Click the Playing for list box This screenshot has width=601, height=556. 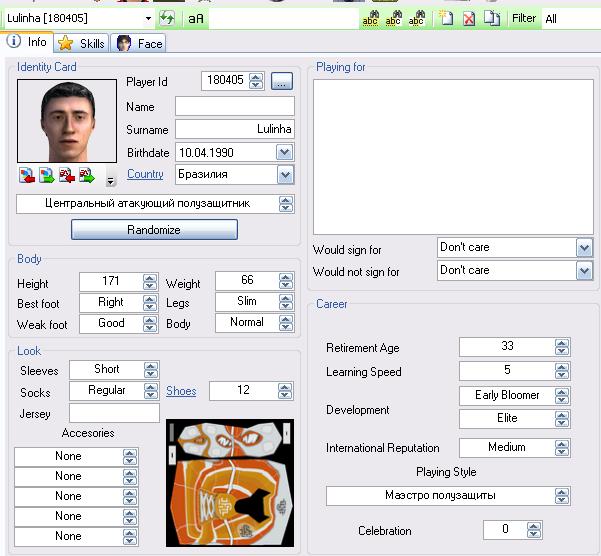(453, 157)
